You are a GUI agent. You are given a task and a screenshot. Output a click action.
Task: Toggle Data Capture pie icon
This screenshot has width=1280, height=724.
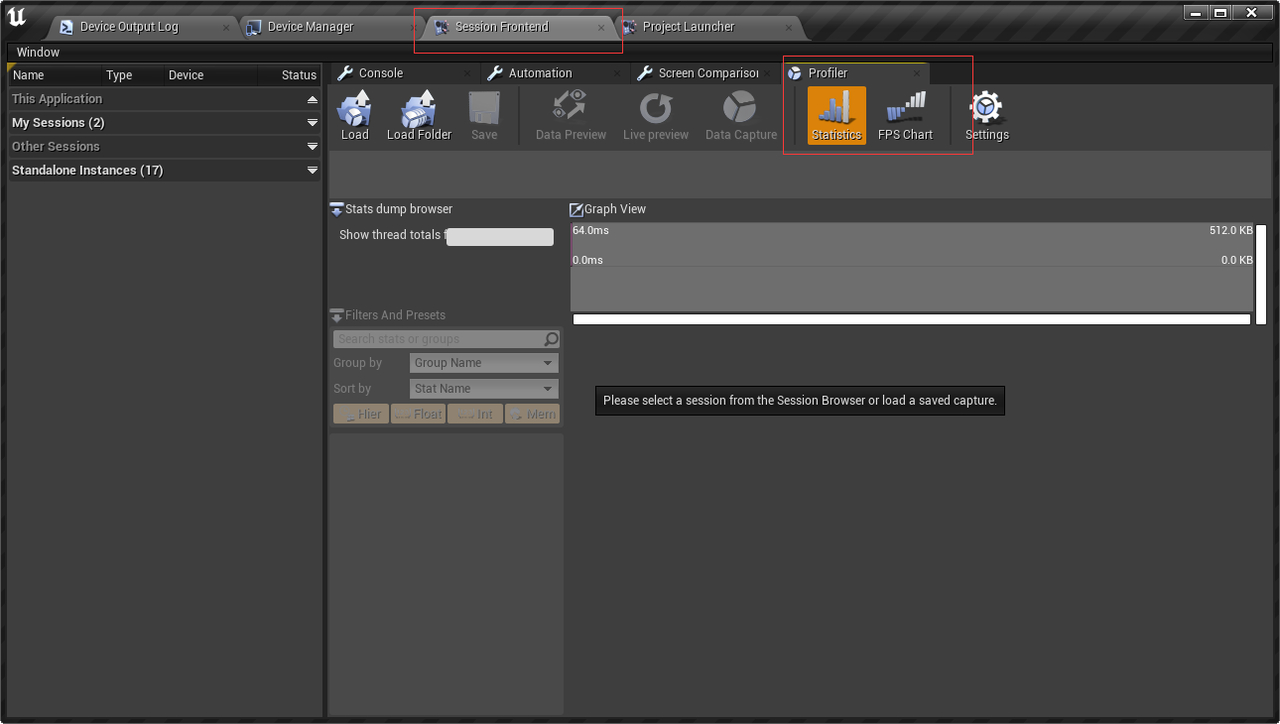[741, 108]
